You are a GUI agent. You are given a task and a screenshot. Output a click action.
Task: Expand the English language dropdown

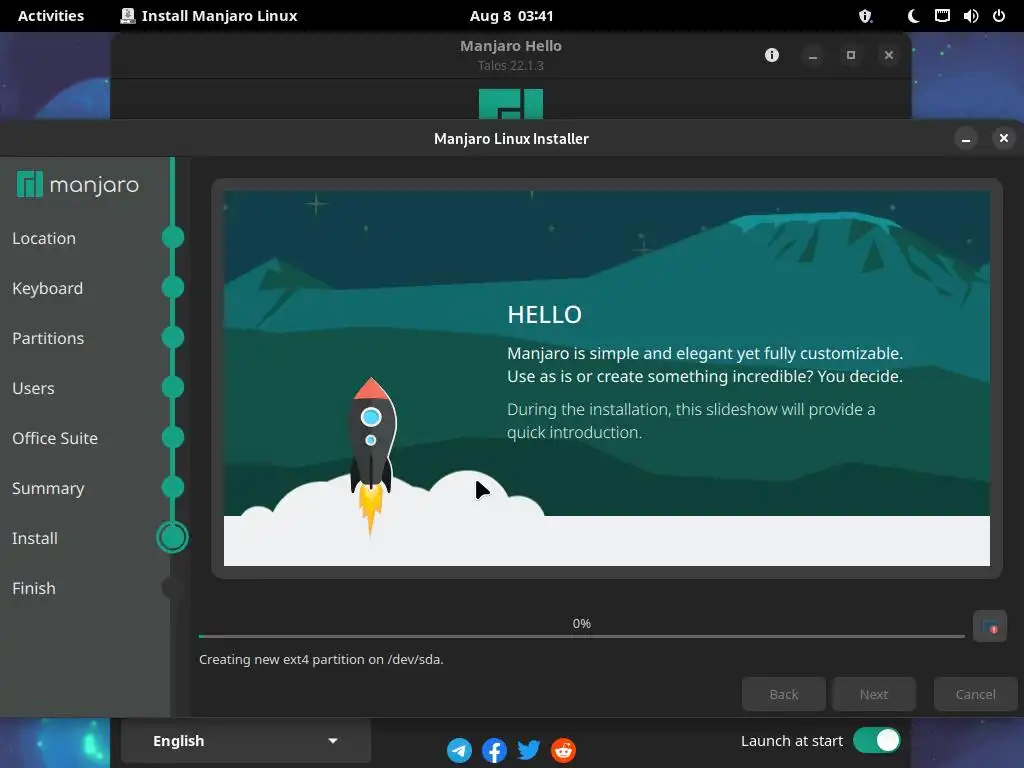[246, 741]
